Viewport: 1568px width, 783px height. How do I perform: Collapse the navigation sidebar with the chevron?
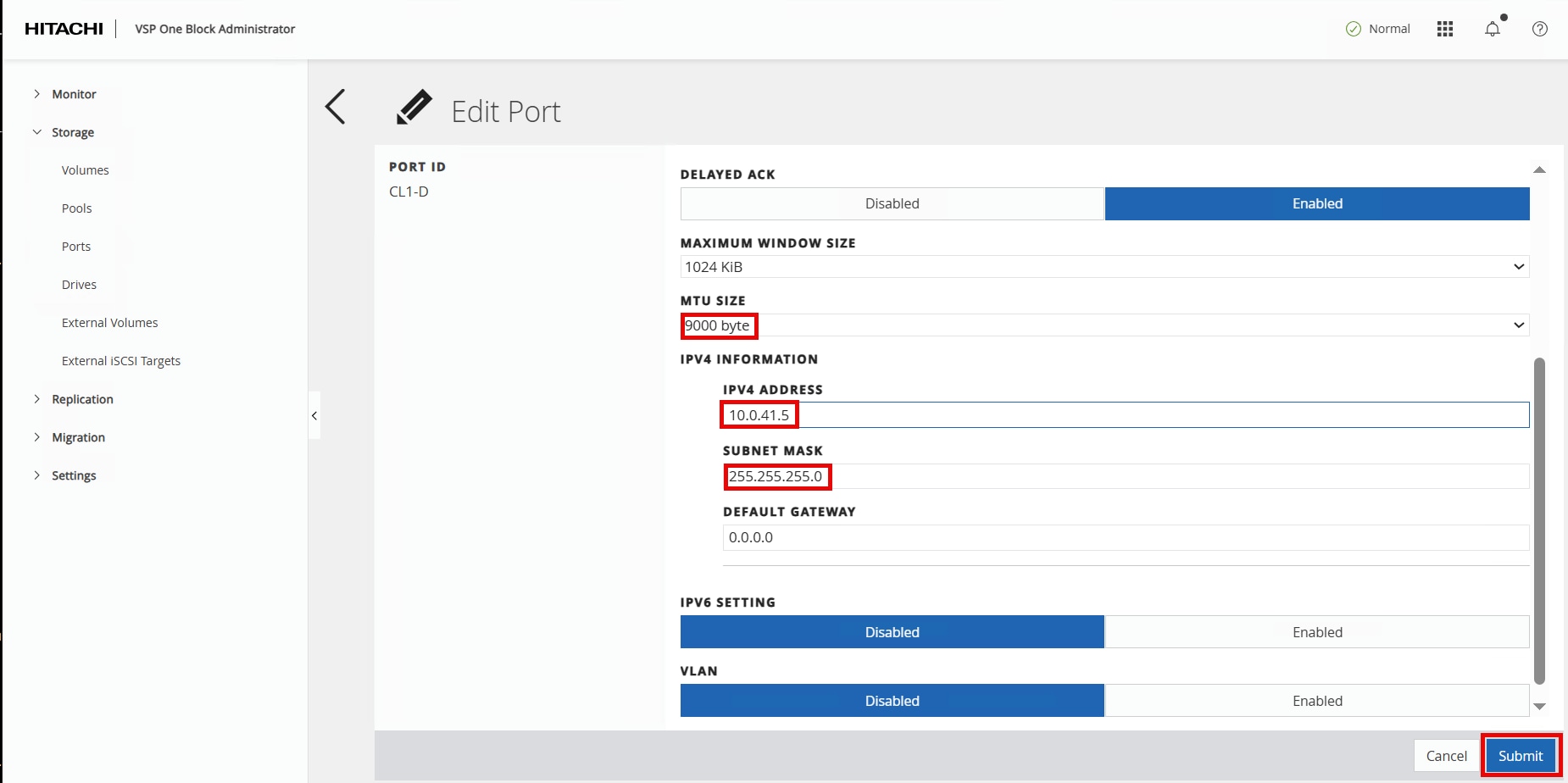pos(314,415)
